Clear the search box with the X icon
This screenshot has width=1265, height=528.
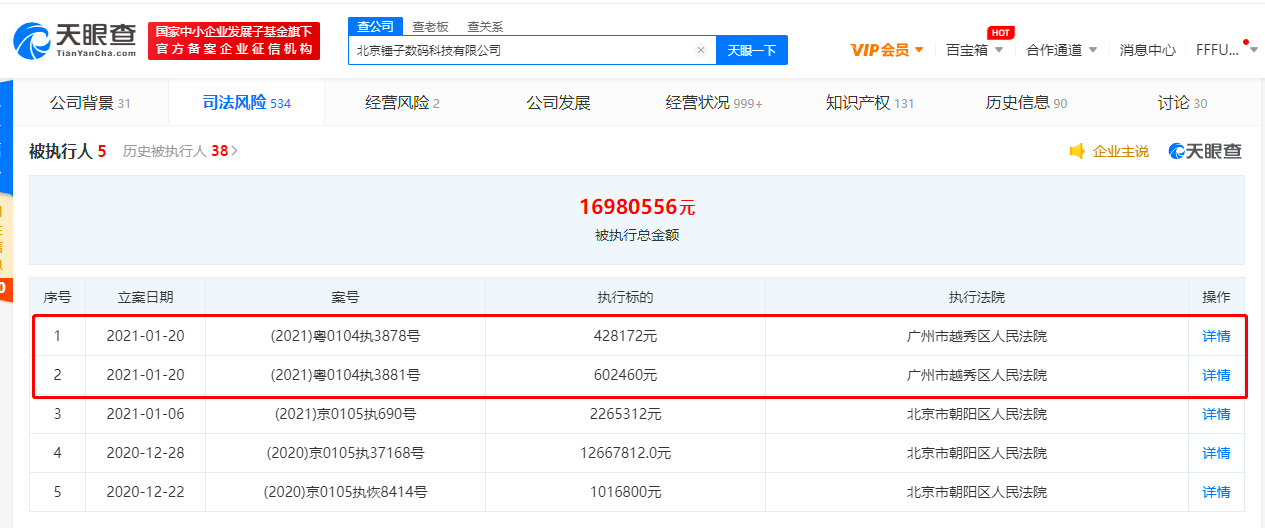click(700, 50)
